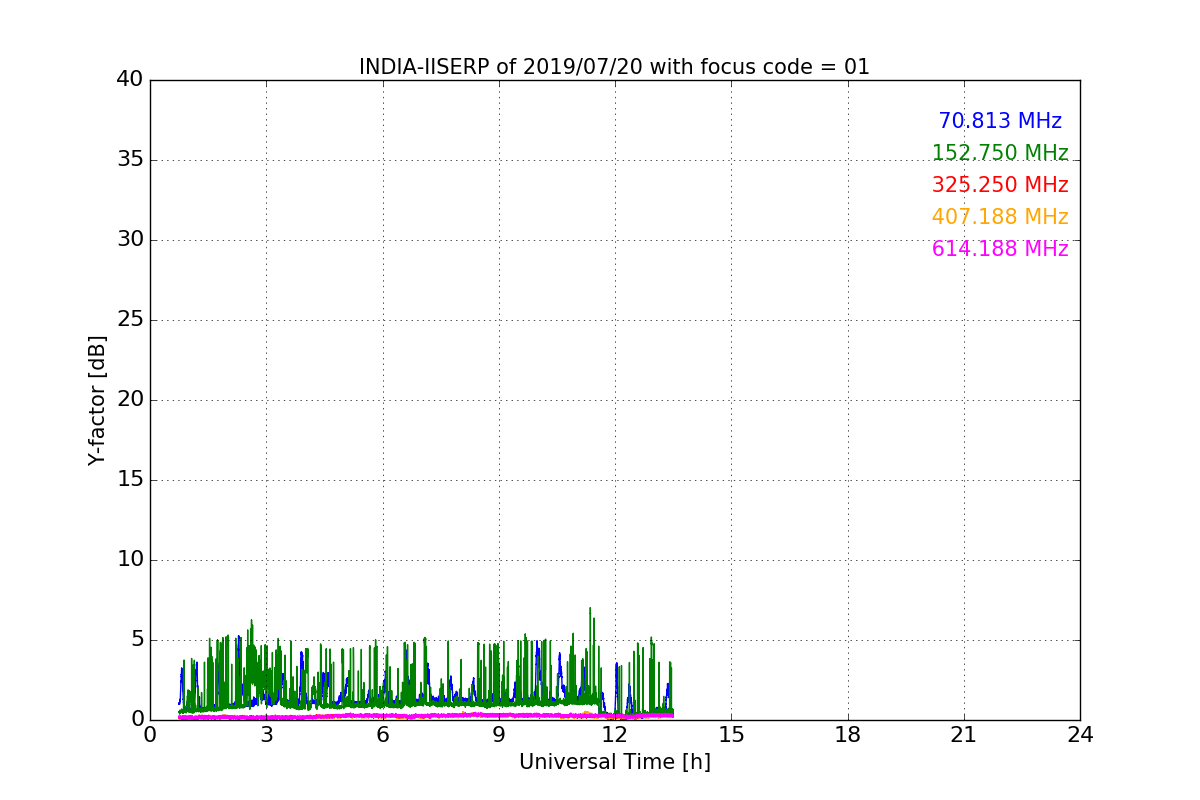Image resolution: width=1200 pixels, height=800 pixels.
Task: Select the 407.188 MHz legend label
Action: (1000, 217)
